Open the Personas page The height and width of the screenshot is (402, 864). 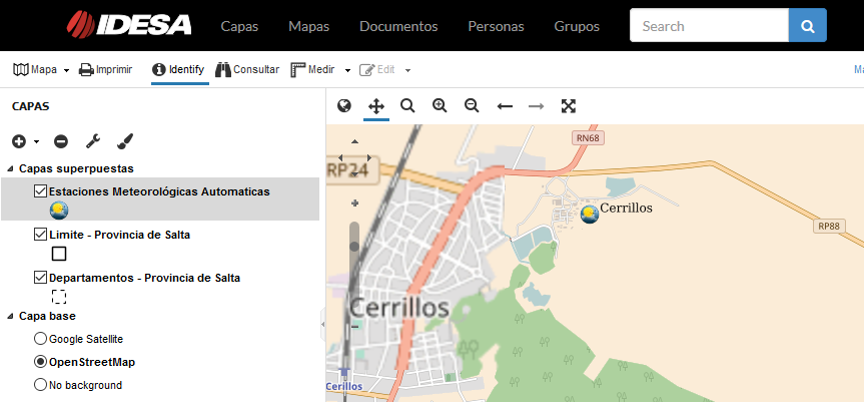click(x=496, y=26)
